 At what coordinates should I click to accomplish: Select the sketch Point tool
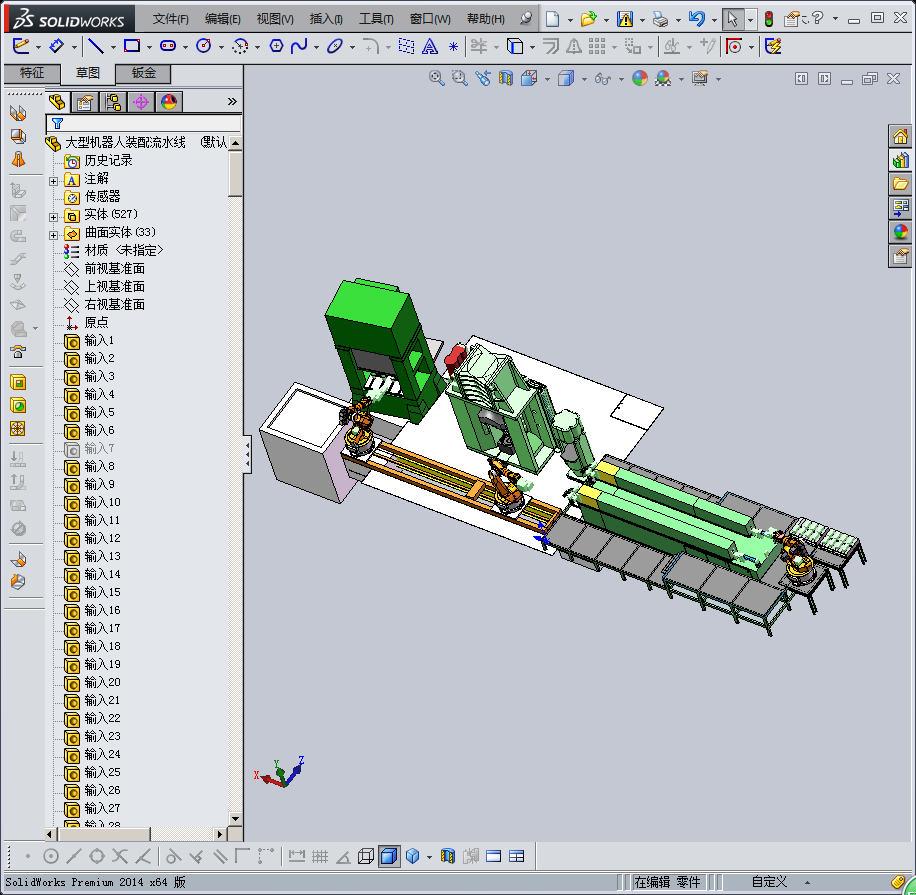[x=453, y=47]
